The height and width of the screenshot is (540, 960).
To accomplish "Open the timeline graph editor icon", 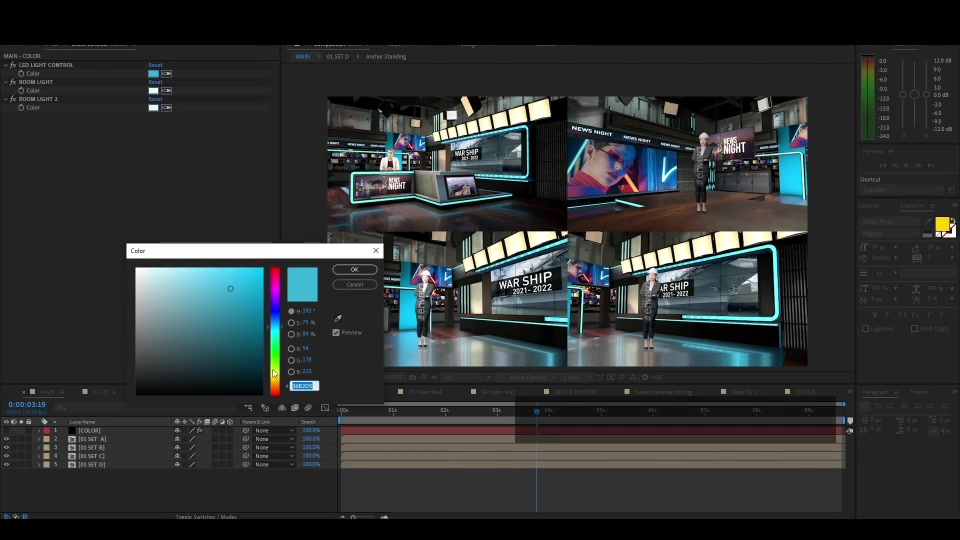I will coord(325,408).
